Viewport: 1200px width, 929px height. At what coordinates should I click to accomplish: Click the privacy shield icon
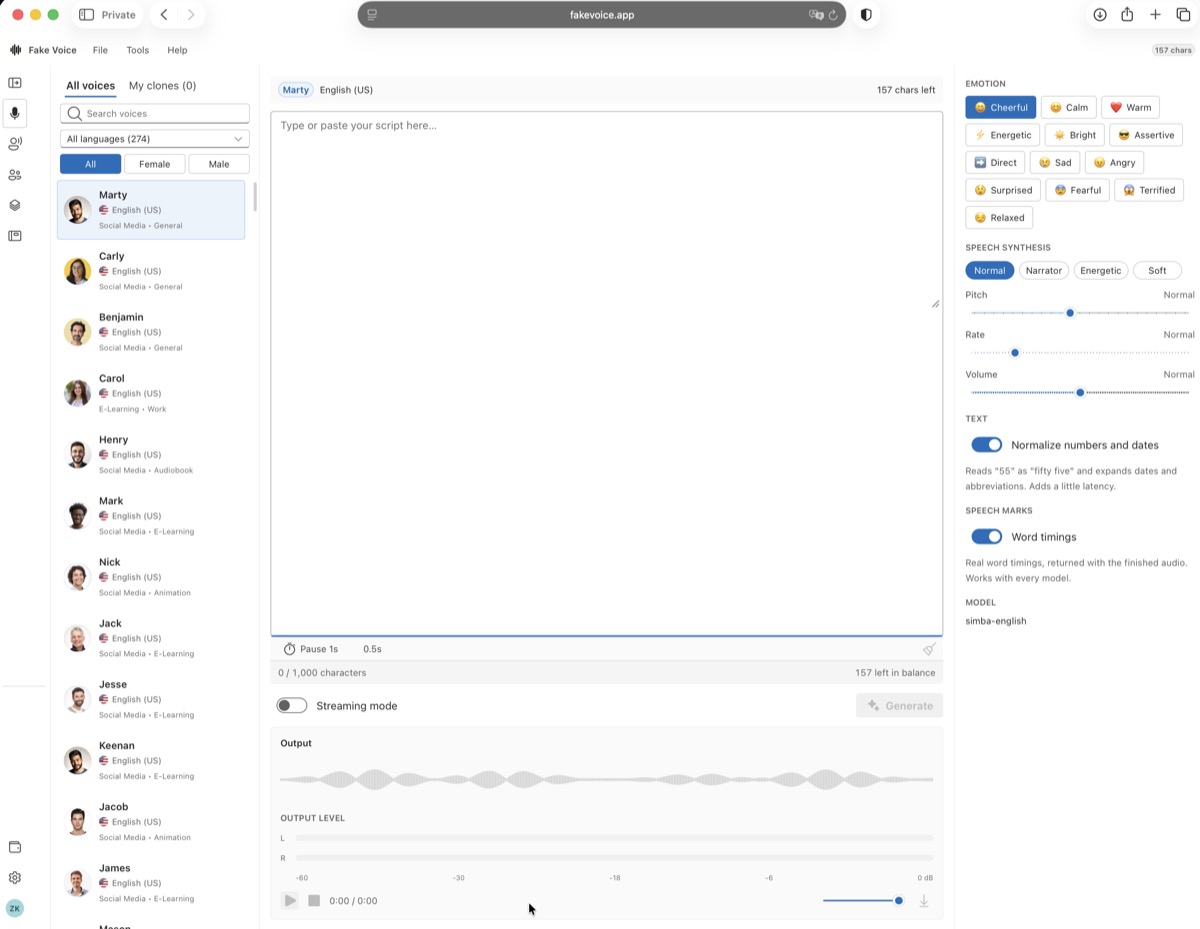866,15
